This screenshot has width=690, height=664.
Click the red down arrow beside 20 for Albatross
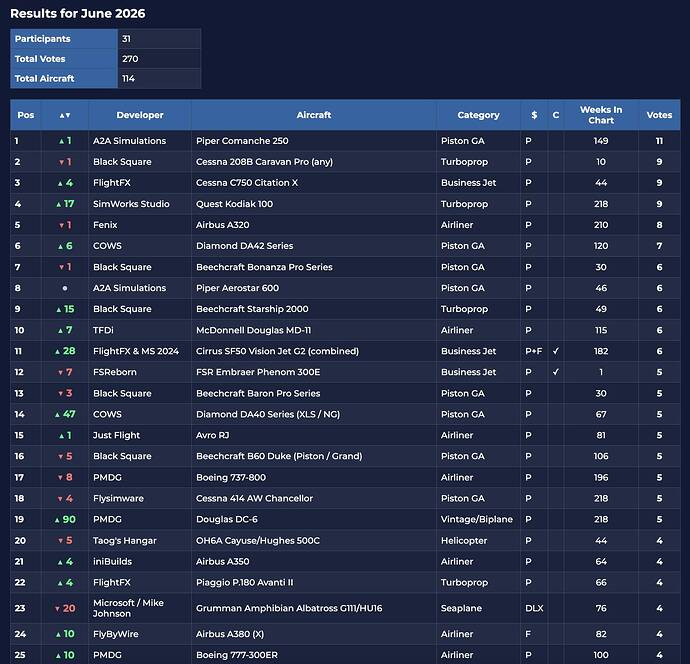click(x=57, y=609)
